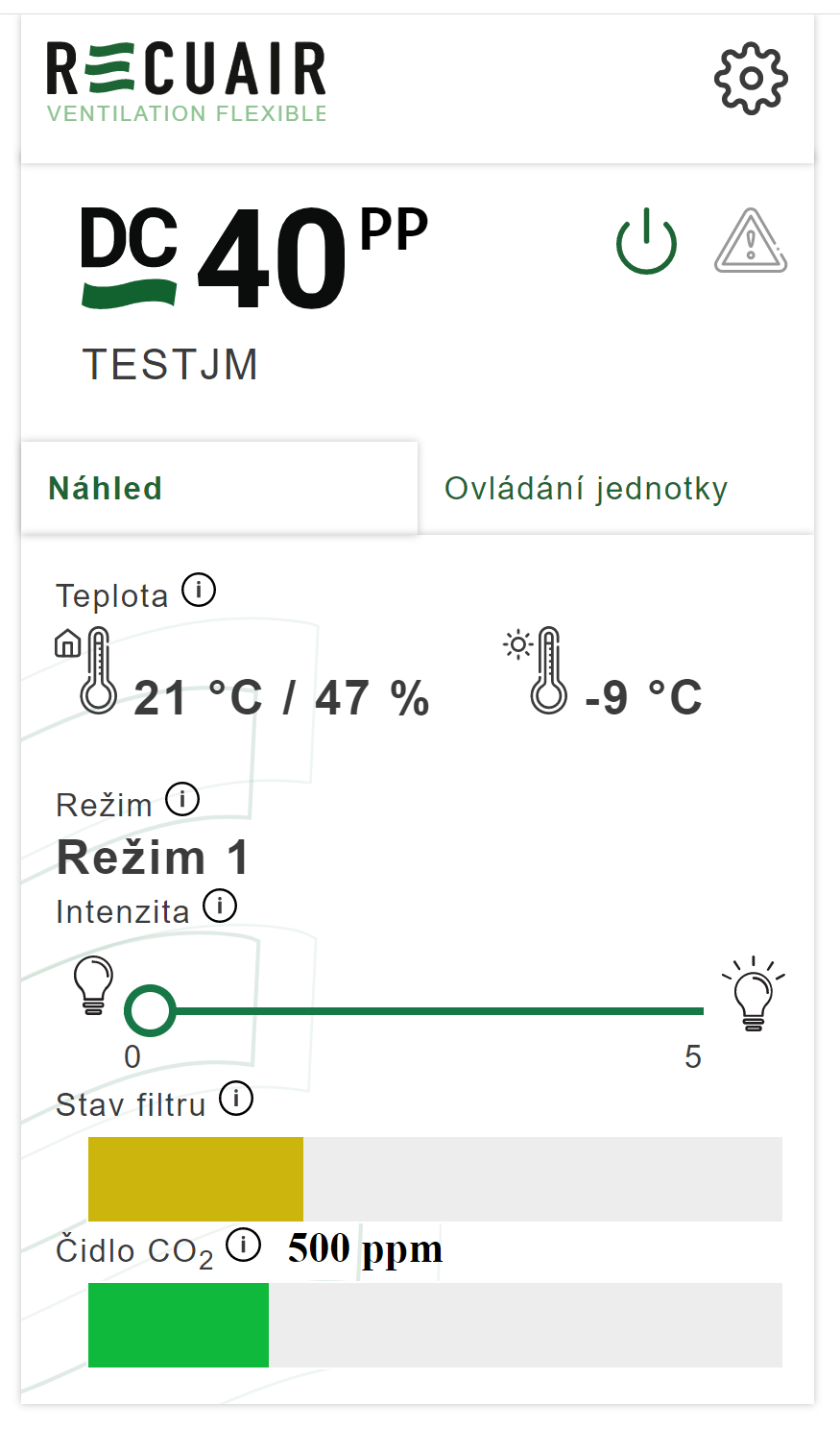
Task: Click the green CO2 level bar
Action: 179,1325
